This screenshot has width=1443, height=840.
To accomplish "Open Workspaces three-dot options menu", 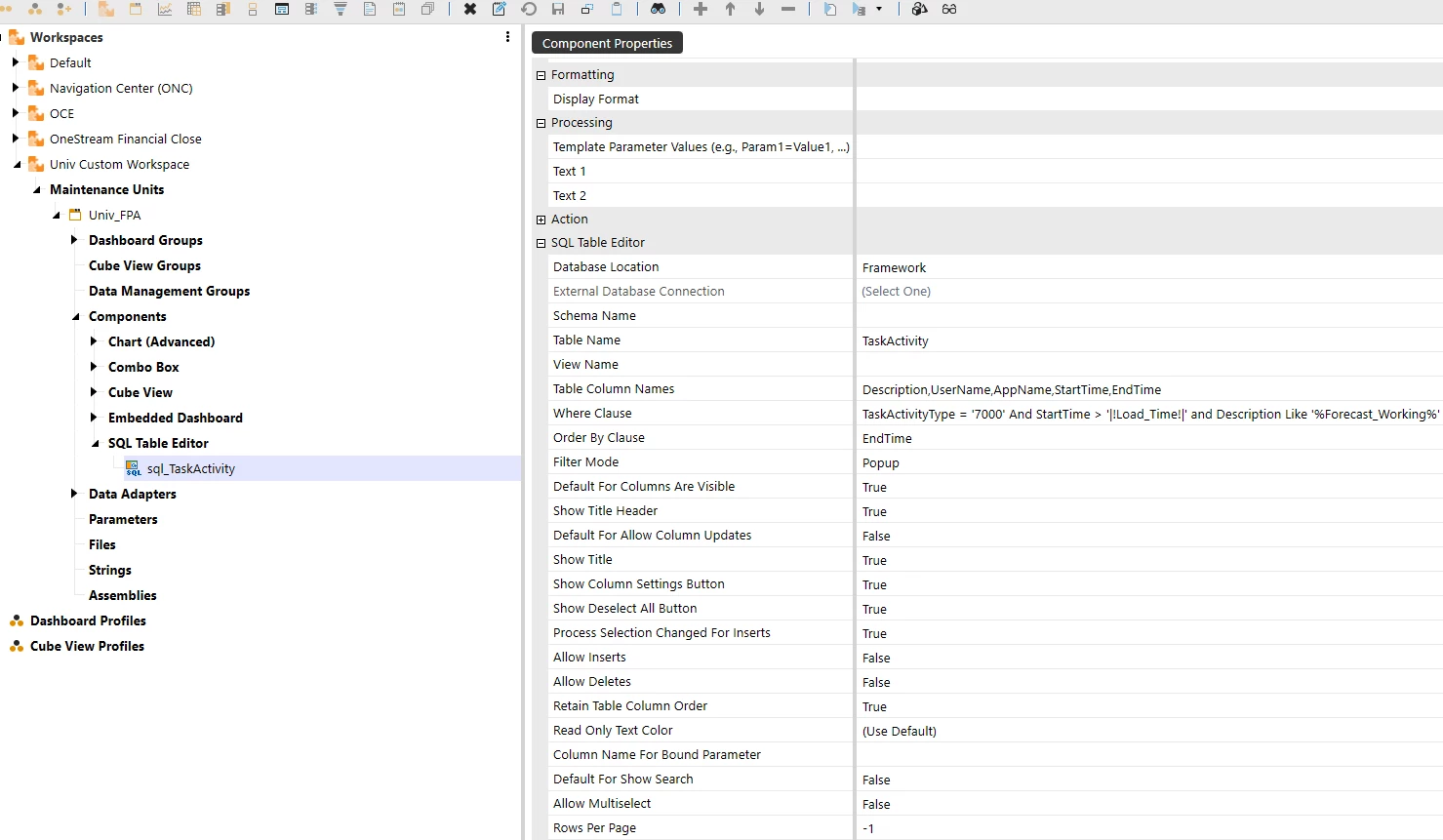I will click(x=507, y=37).
